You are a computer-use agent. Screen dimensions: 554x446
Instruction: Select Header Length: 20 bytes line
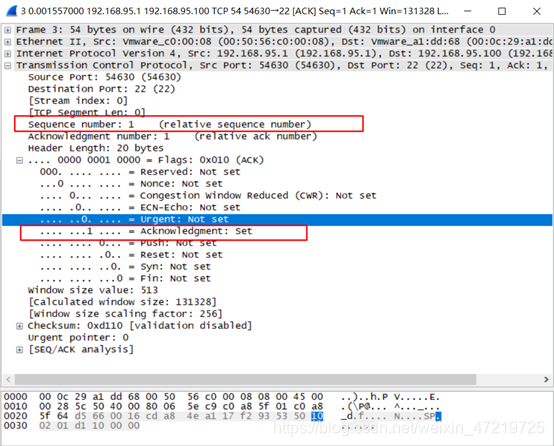pos(96,148)
